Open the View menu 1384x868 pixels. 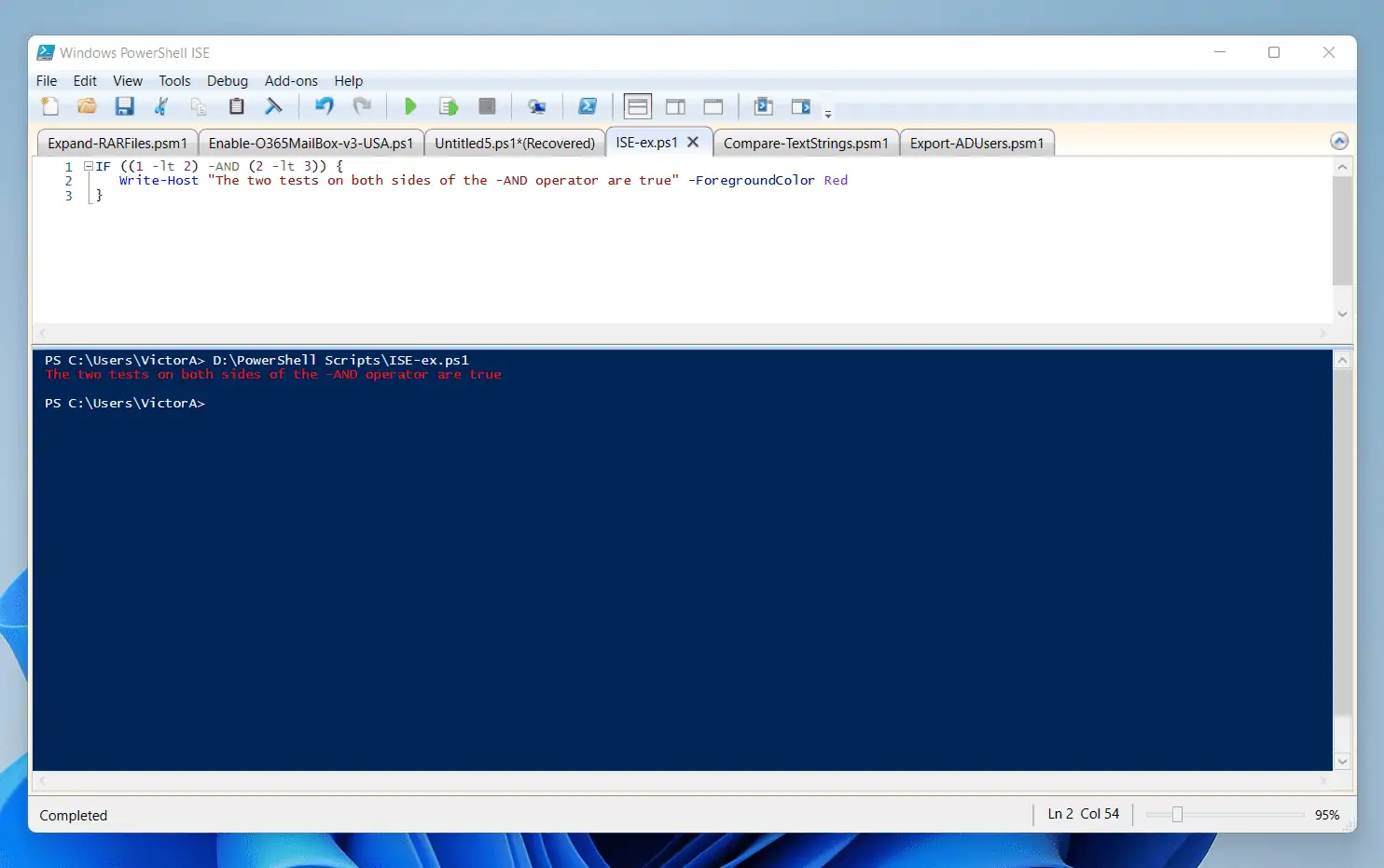(128, 81)
